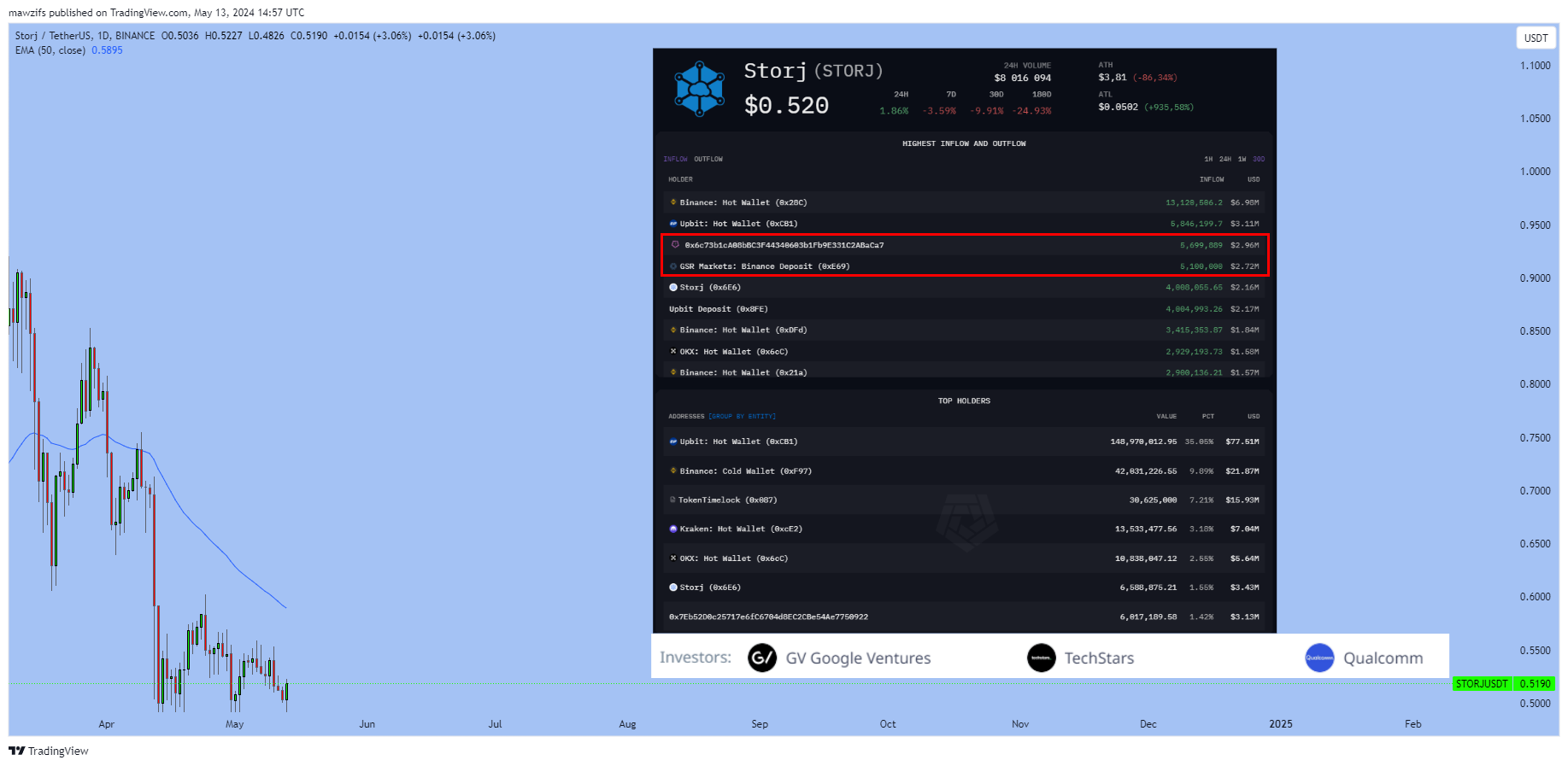Image resolution: width=1568 pixels, height=766 pixels.
Task: Click the Qualcomm blue logo
Action: [1319, 658]
